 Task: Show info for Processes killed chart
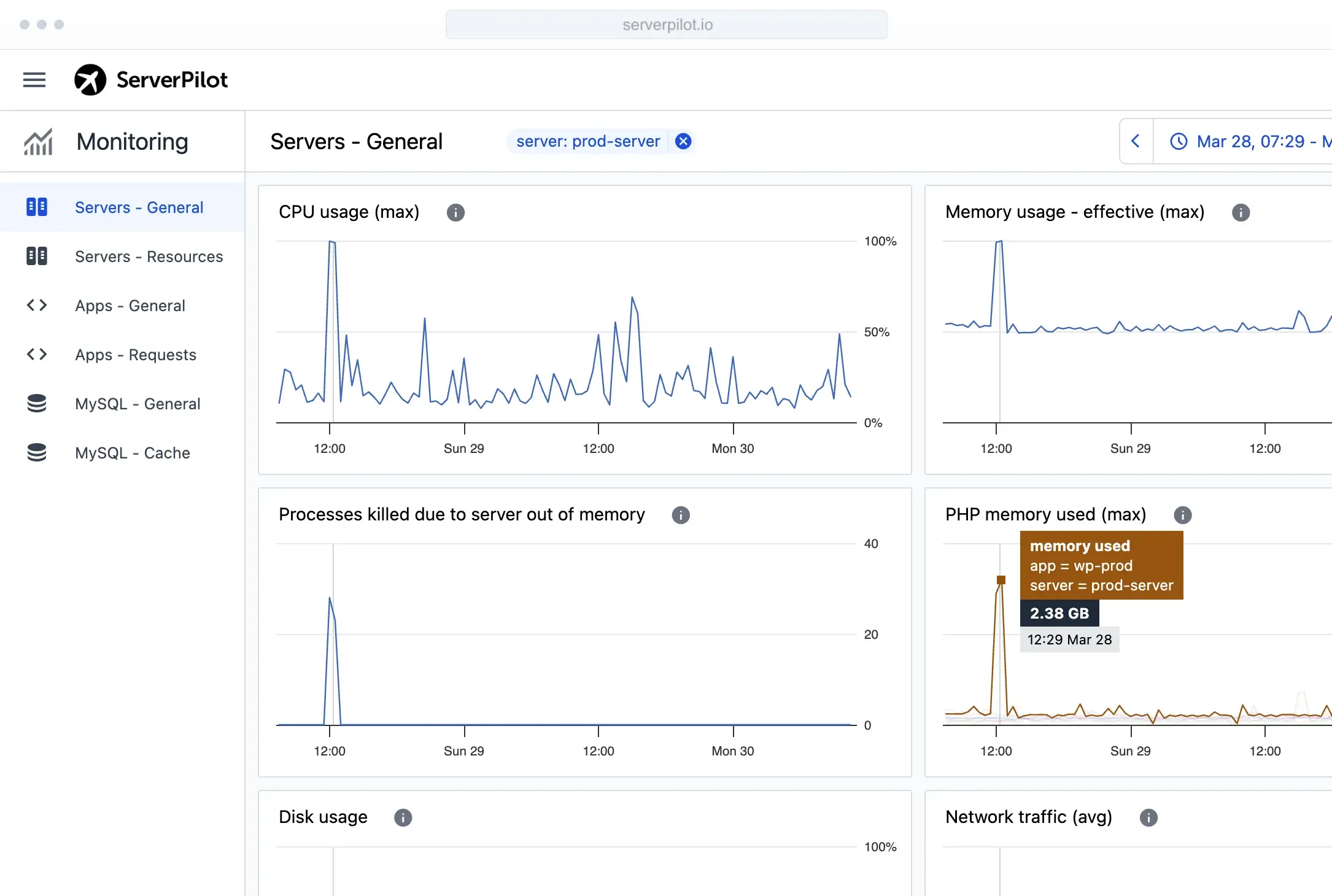pos(680,515)
